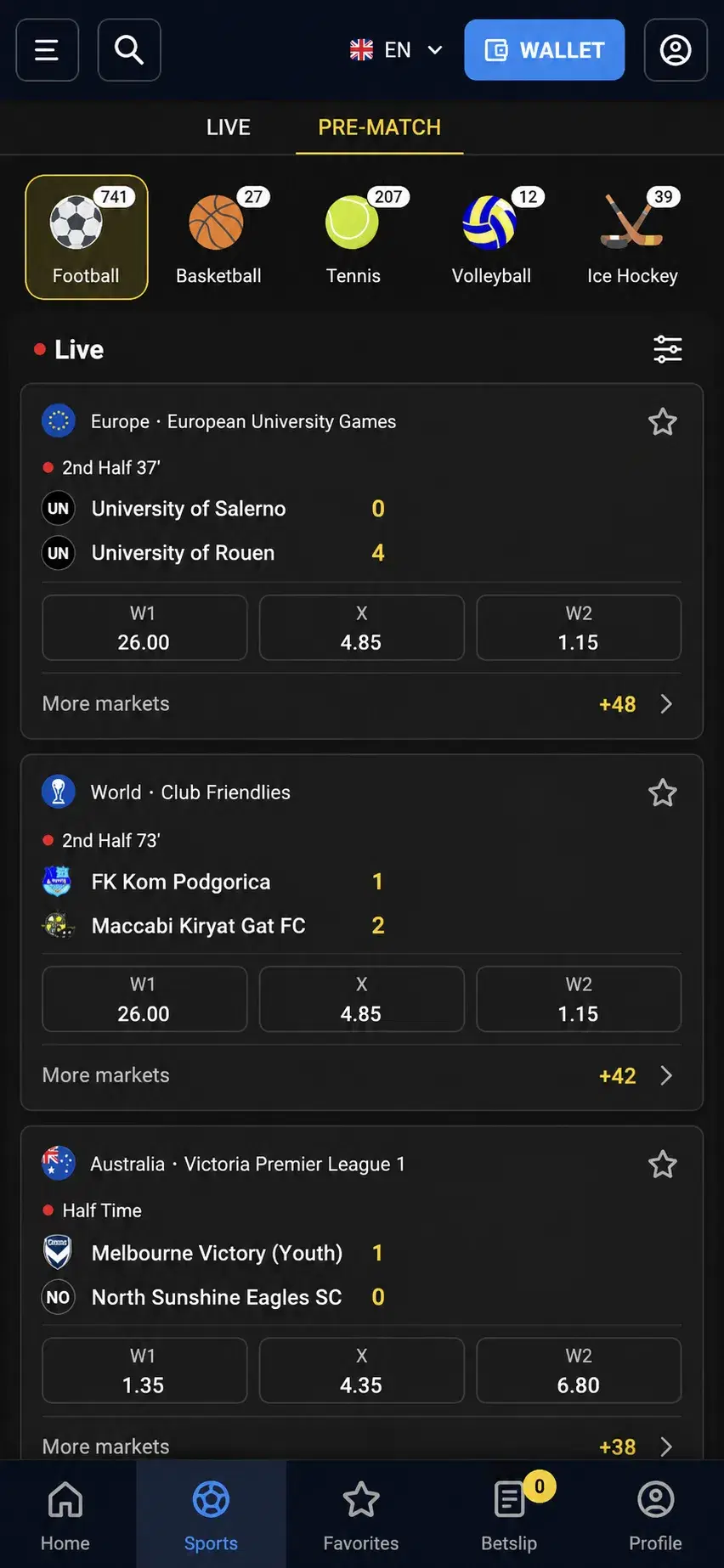This screenshot has height=1568, width=724.
Task: Go to Home in the bottom navigation
Action: pyautogui.click(x=65, y=1515)
